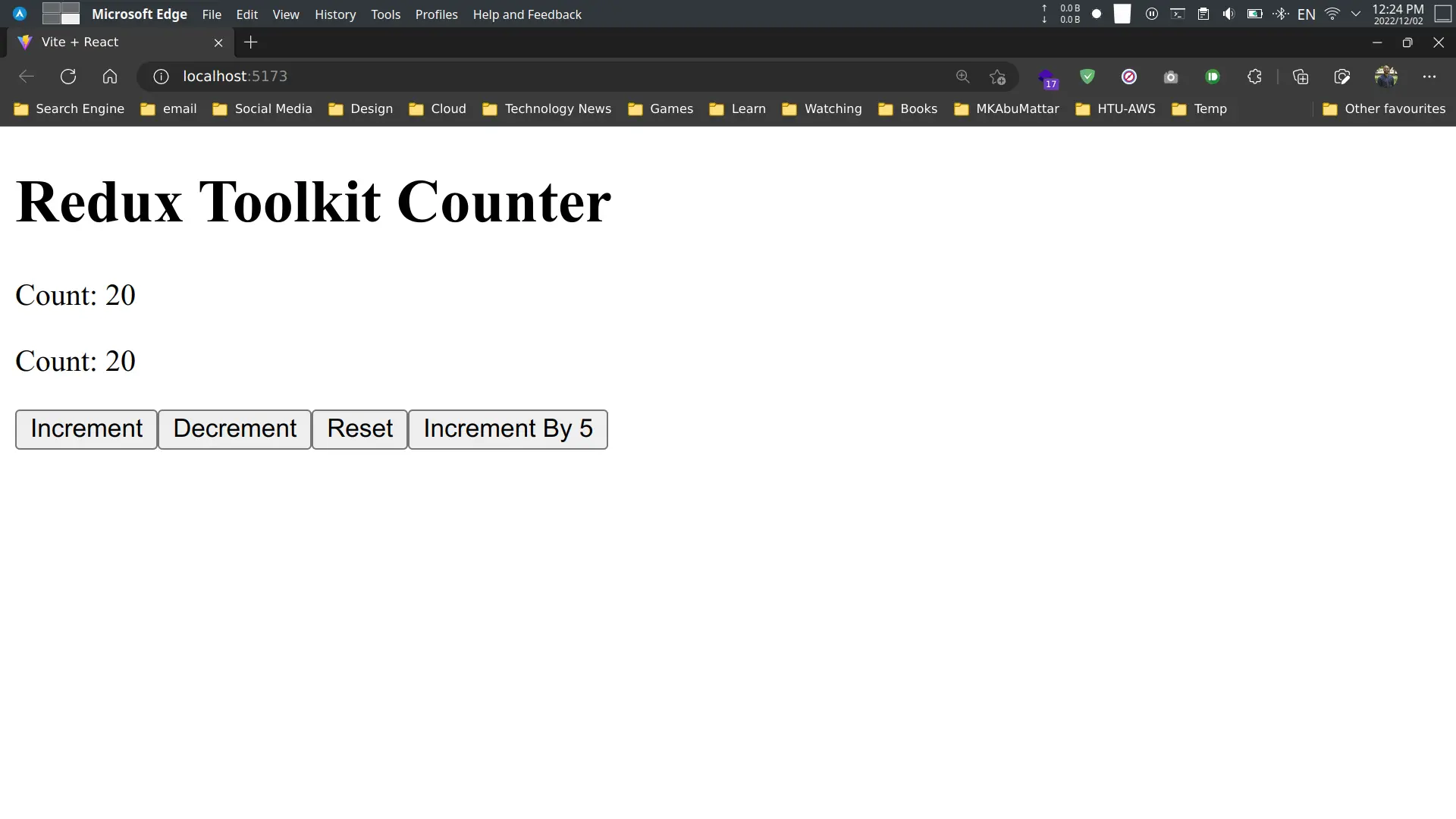The image size is (1456, 819).
Task: Click the Increment By 5 button
Action: [x=508, y=429]
